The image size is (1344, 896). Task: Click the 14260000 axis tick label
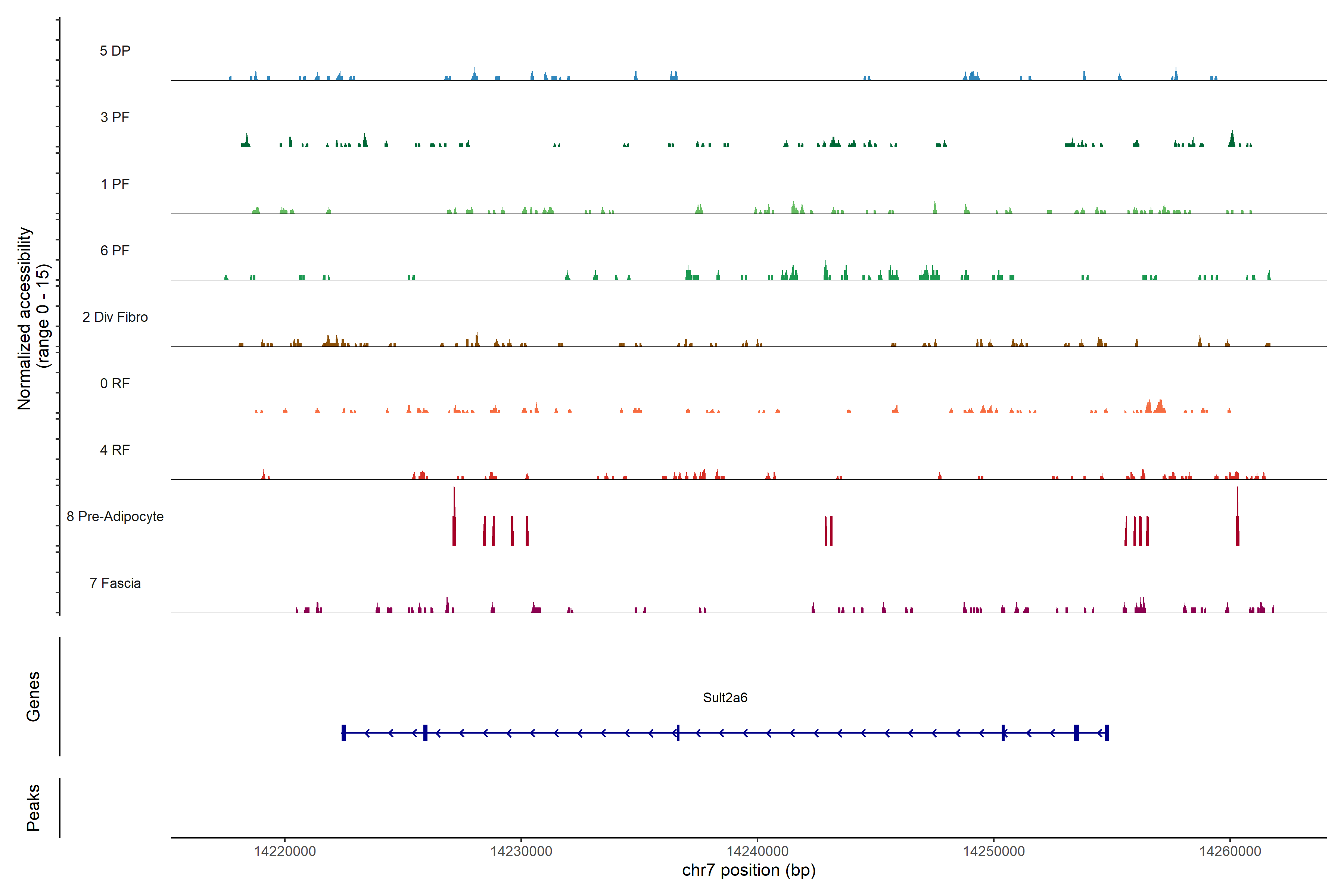pos(1230,852)
